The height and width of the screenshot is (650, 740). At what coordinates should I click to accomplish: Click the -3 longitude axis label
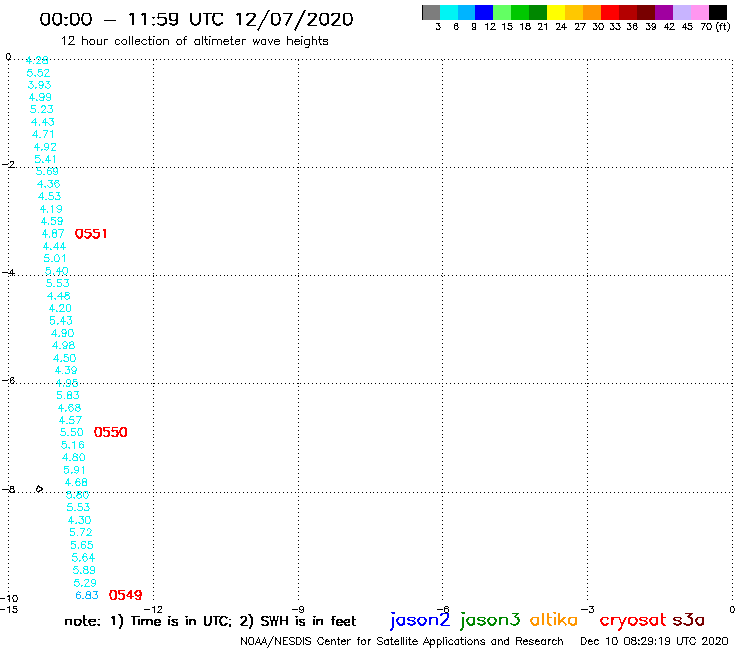[588, 609]
